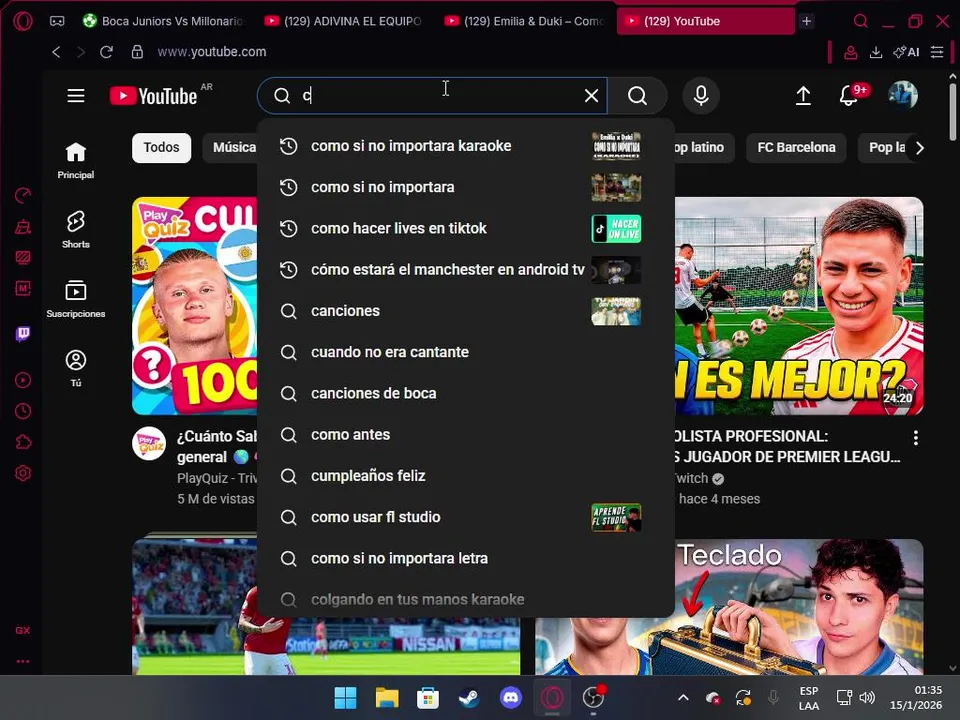Viewport: 960px width, 720px height.
Task: Open Opera main menu logo
Action: (x=23, y=21)
